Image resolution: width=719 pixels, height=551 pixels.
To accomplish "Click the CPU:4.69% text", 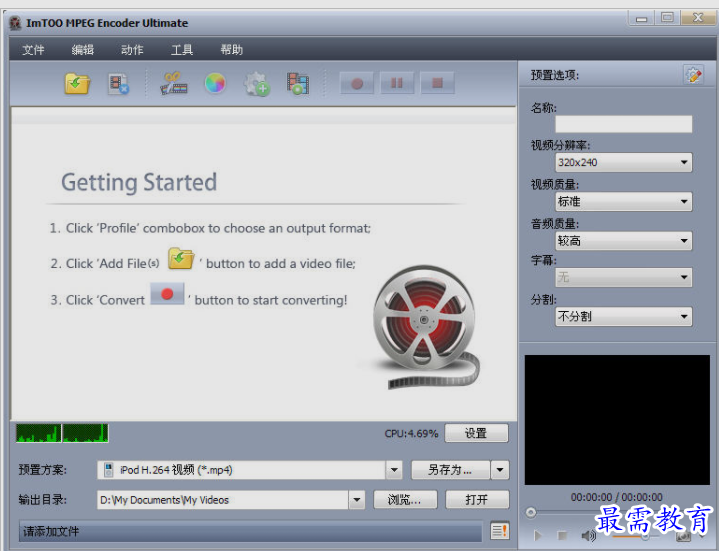I will (x=411, y=433).
